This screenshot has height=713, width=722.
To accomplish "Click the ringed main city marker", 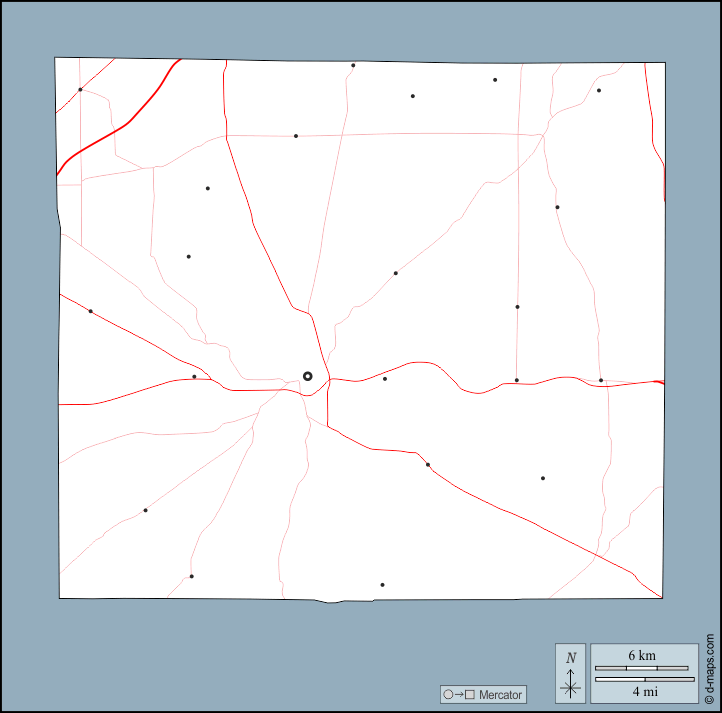I will 308,376.
